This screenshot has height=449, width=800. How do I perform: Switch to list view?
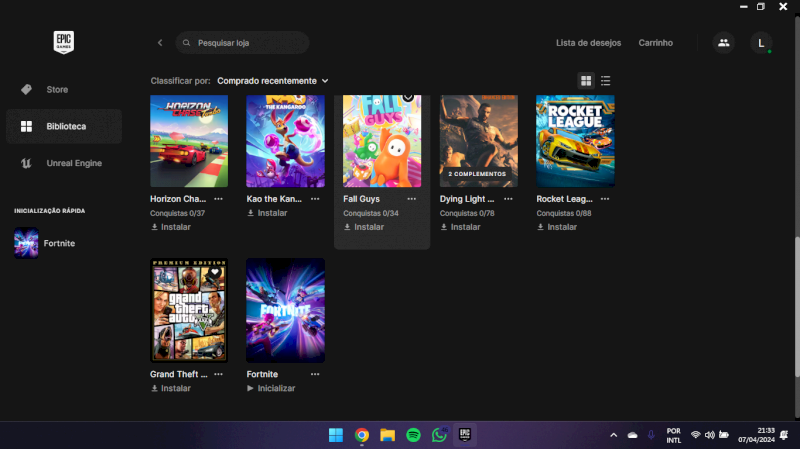(606, 80)
